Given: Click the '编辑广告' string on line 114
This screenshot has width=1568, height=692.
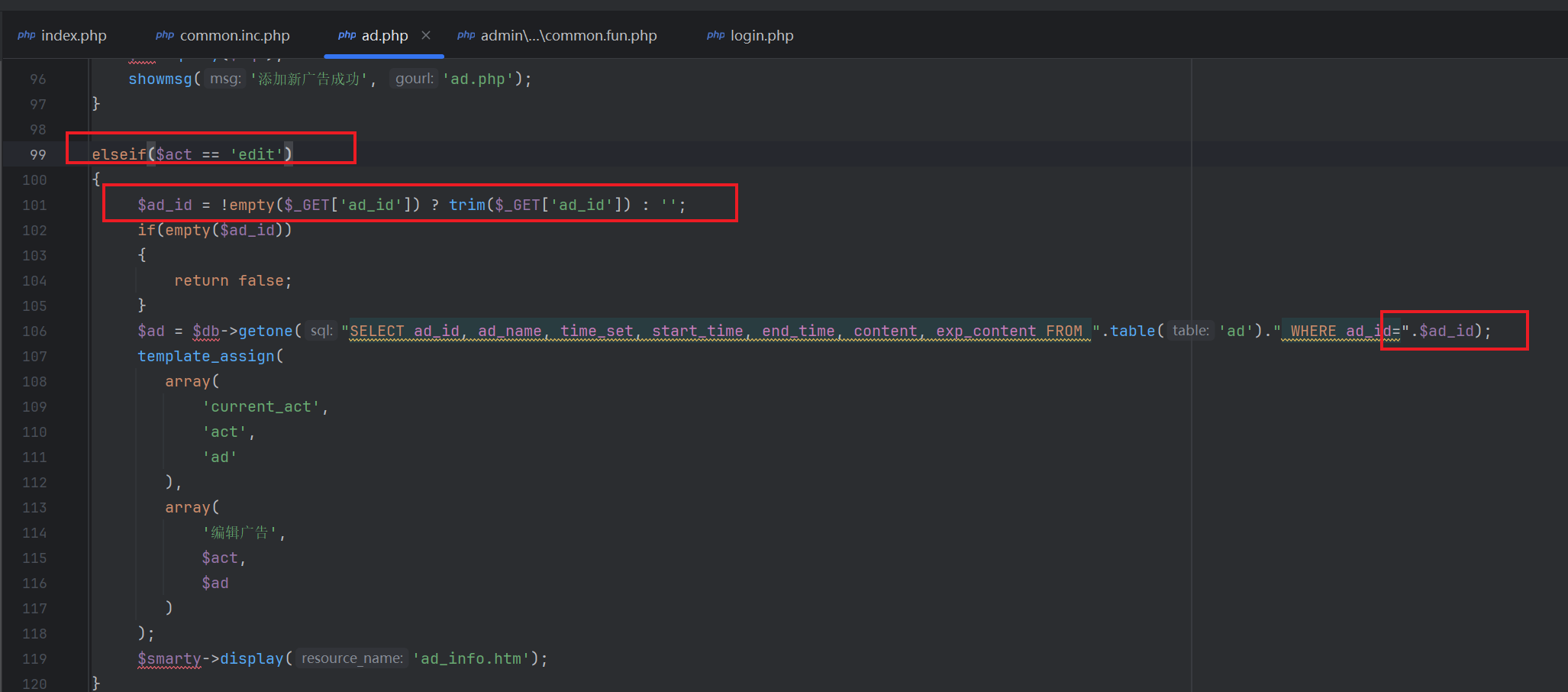Looking at the screenshot, I should (x=240, y=532).
